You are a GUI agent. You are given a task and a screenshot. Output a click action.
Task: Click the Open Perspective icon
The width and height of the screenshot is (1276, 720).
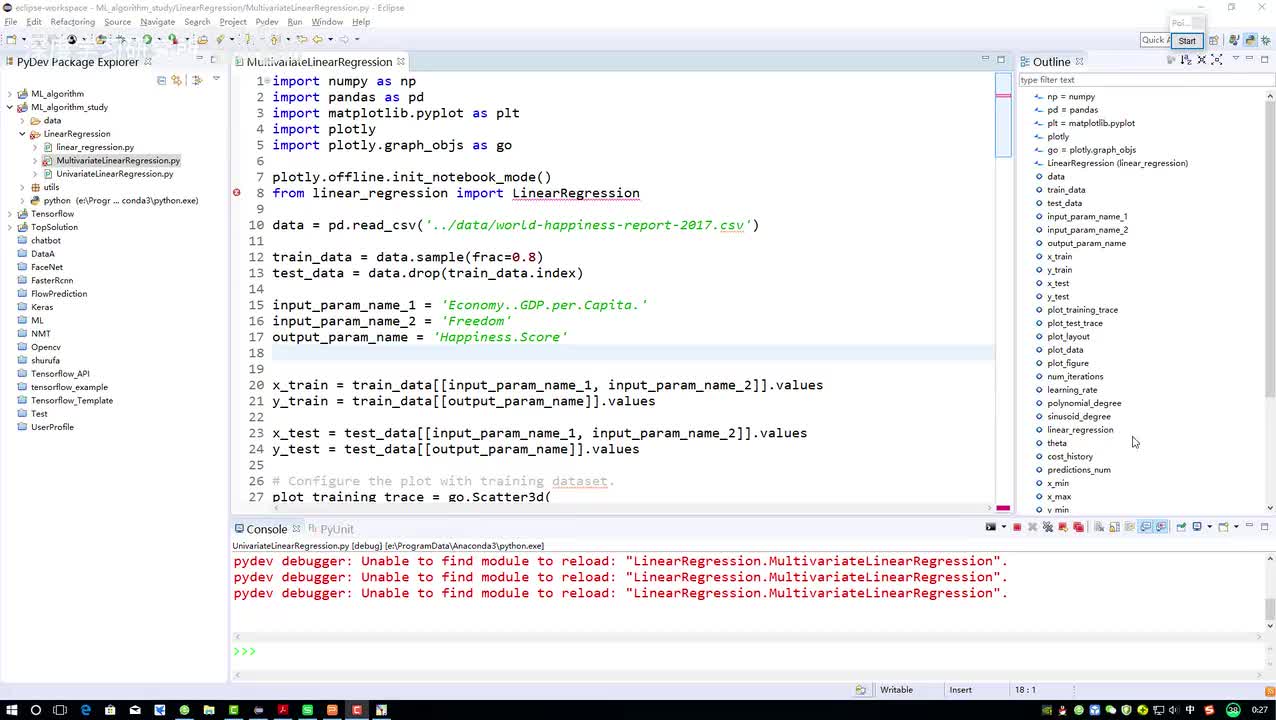1213,41
